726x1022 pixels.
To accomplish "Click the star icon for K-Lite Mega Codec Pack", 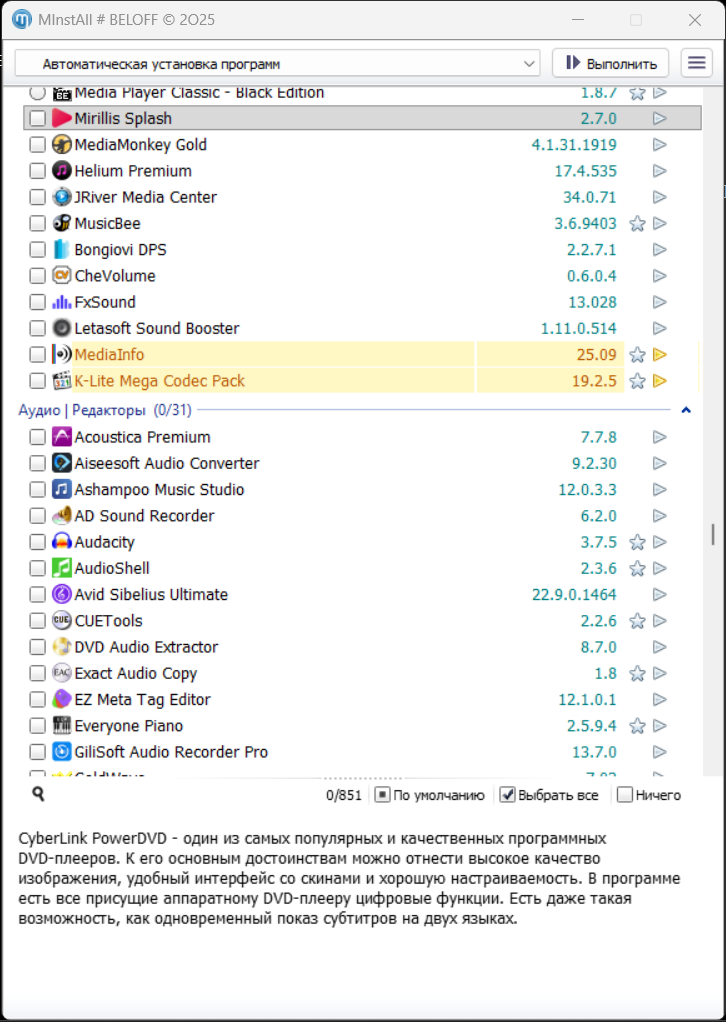I will (637, 380).
